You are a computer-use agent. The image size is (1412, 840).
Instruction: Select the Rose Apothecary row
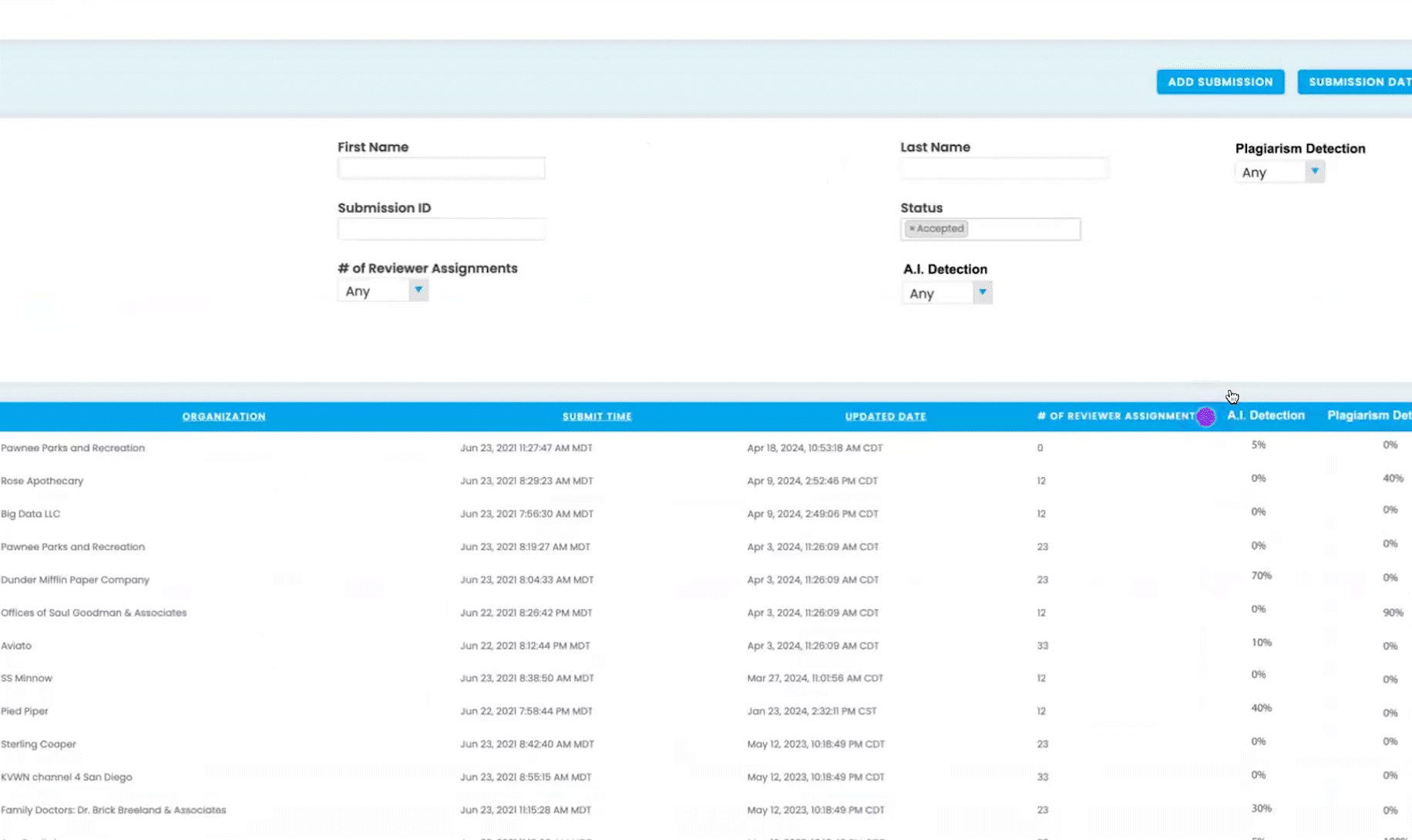42,481
